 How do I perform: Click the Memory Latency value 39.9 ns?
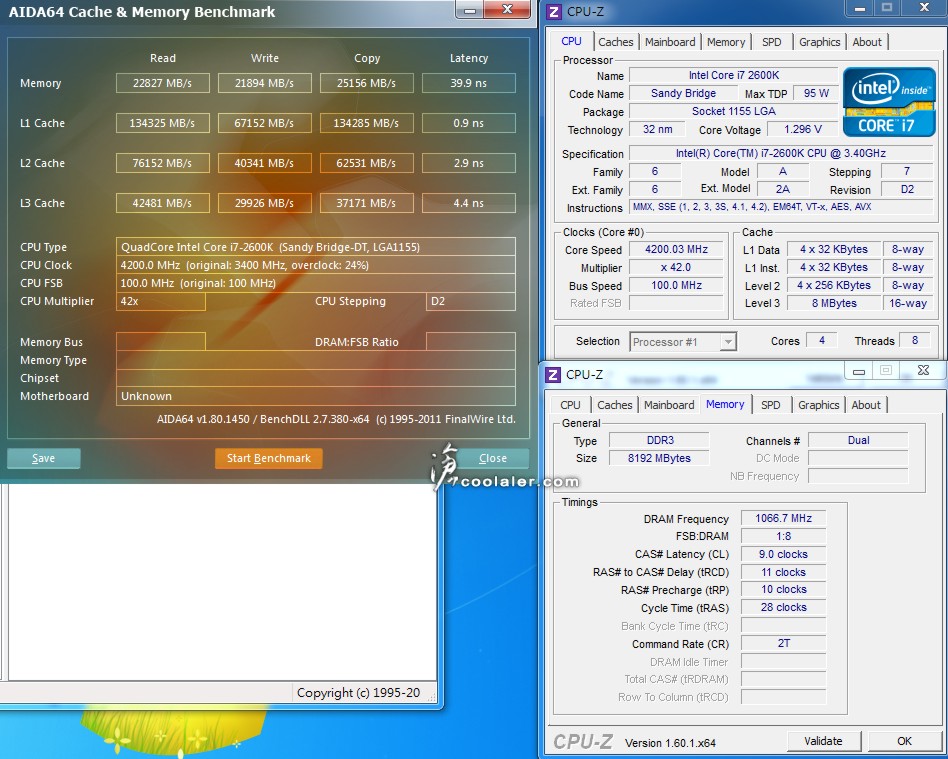coord(469,83)
